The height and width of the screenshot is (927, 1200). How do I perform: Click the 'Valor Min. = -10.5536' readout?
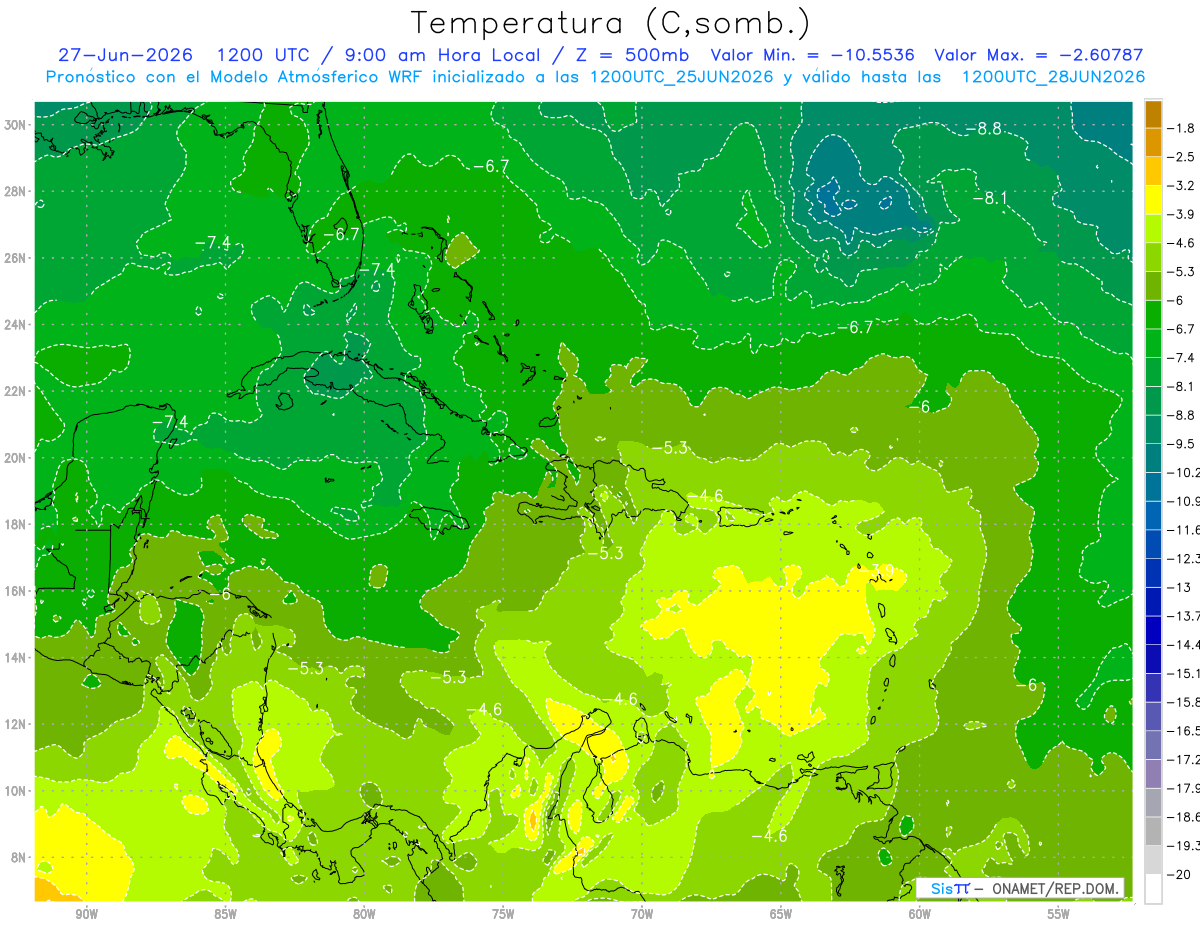point(814,55)
